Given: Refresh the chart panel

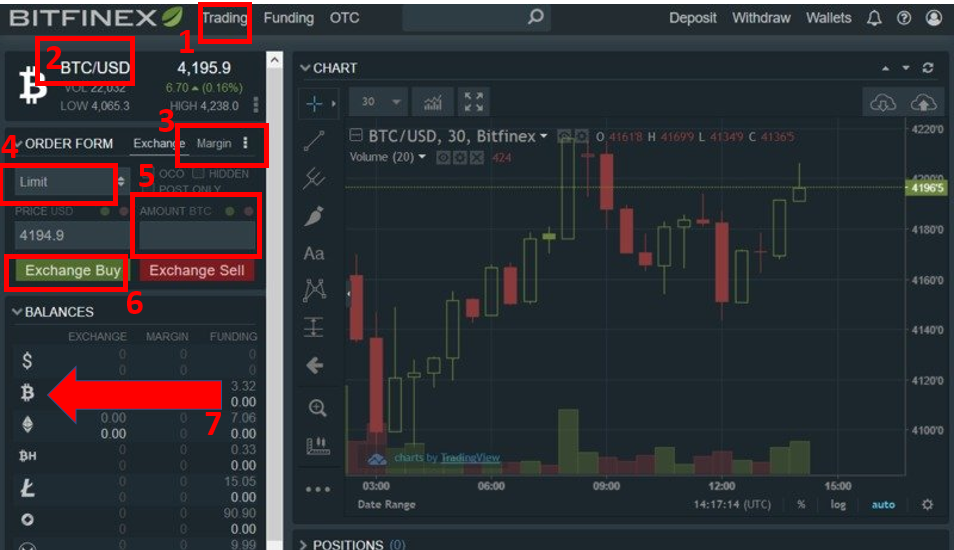Looking at the screenshot, I should 928,68.
